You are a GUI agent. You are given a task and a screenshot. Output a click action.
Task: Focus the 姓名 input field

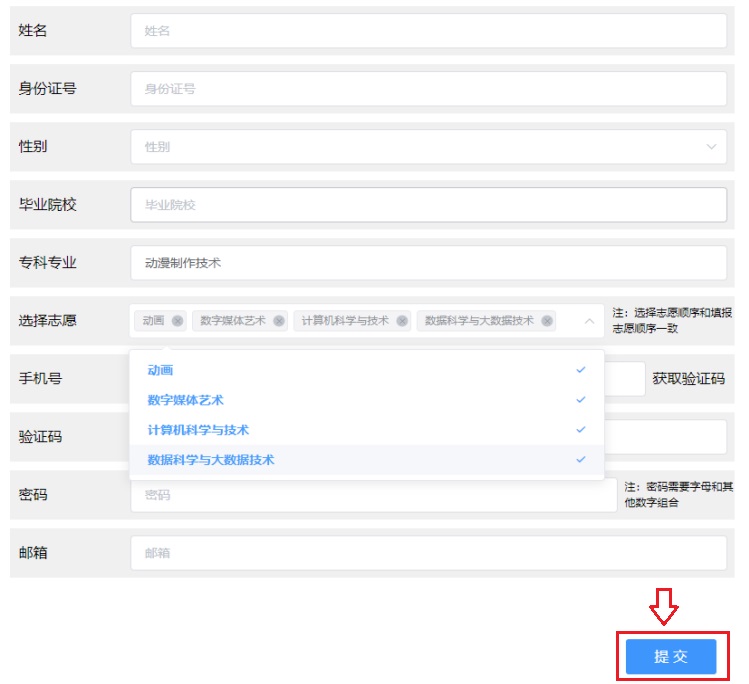[427, 31]
